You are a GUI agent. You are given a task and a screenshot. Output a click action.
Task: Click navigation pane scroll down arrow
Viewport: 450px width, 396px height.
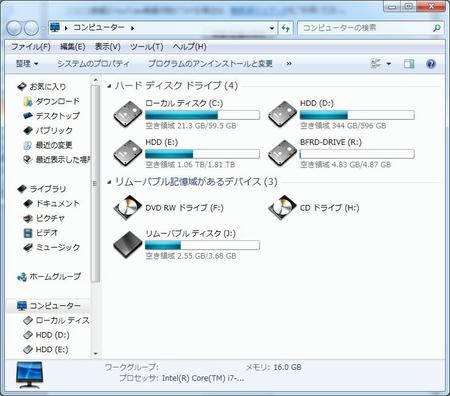tap(96, 354)
